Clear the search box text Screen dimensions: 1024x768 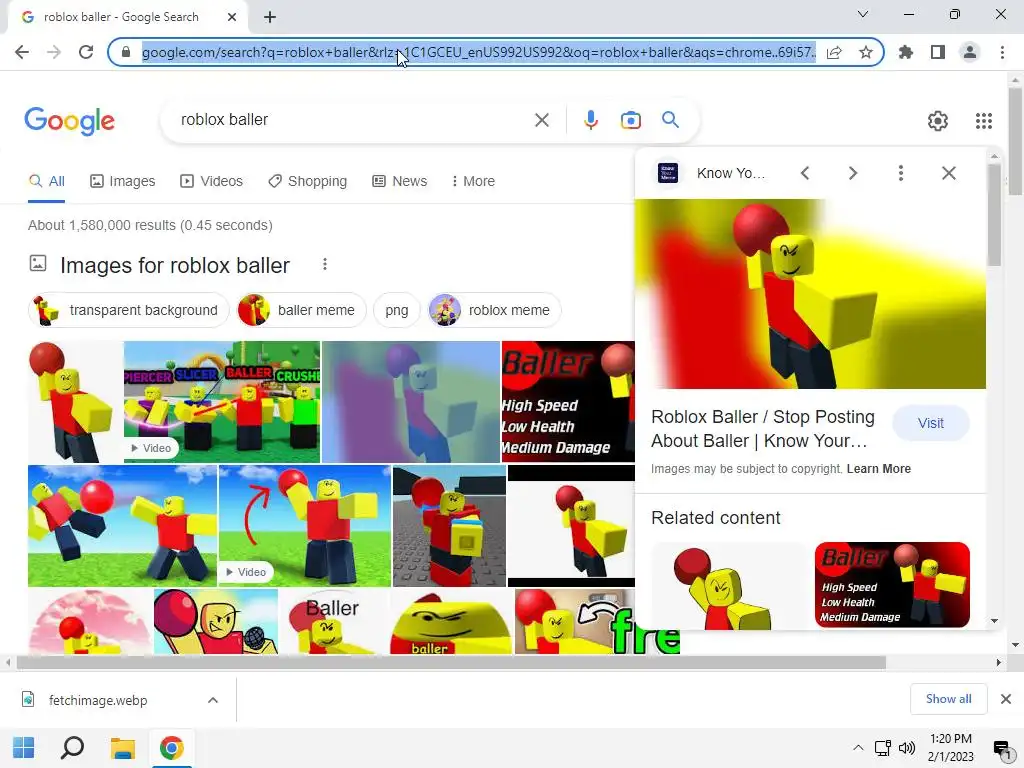[x=541, y=120]
